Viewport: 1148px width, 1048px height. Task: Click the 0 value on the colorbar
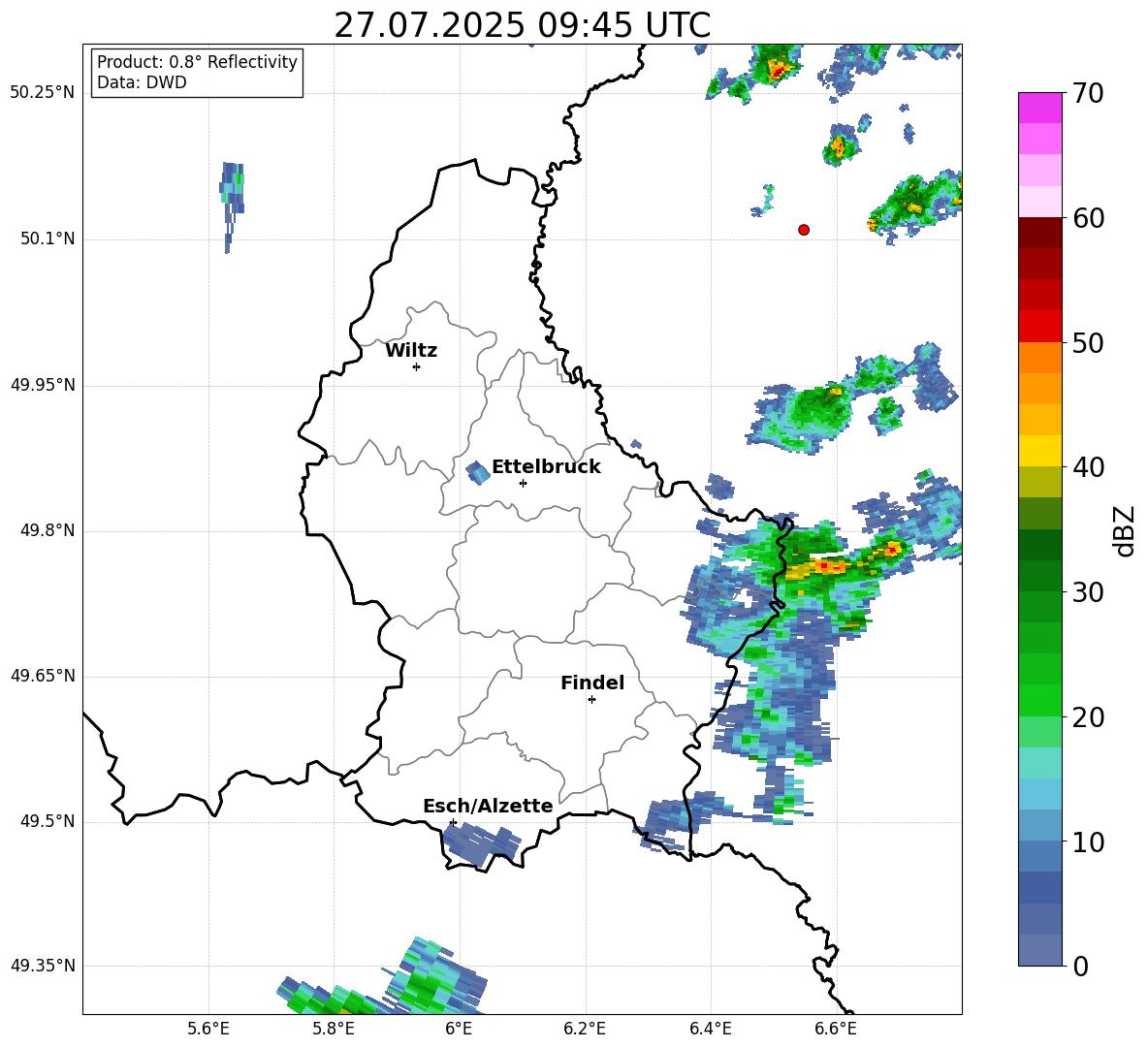pyautogui.click(x=1080, y=966)
